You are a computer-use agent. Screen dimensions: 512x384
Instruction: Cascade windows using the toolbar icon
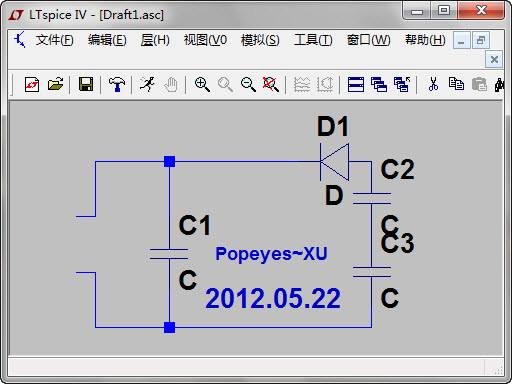[379, 84]
